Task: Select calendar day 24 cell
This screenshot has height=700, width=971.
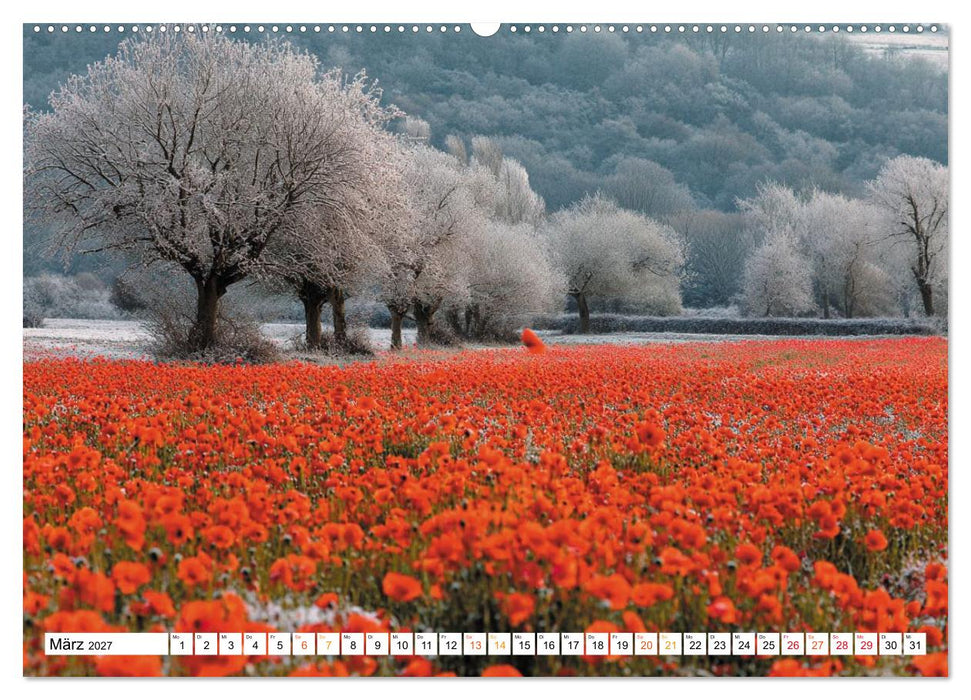Action: click(x=744, y=644)
